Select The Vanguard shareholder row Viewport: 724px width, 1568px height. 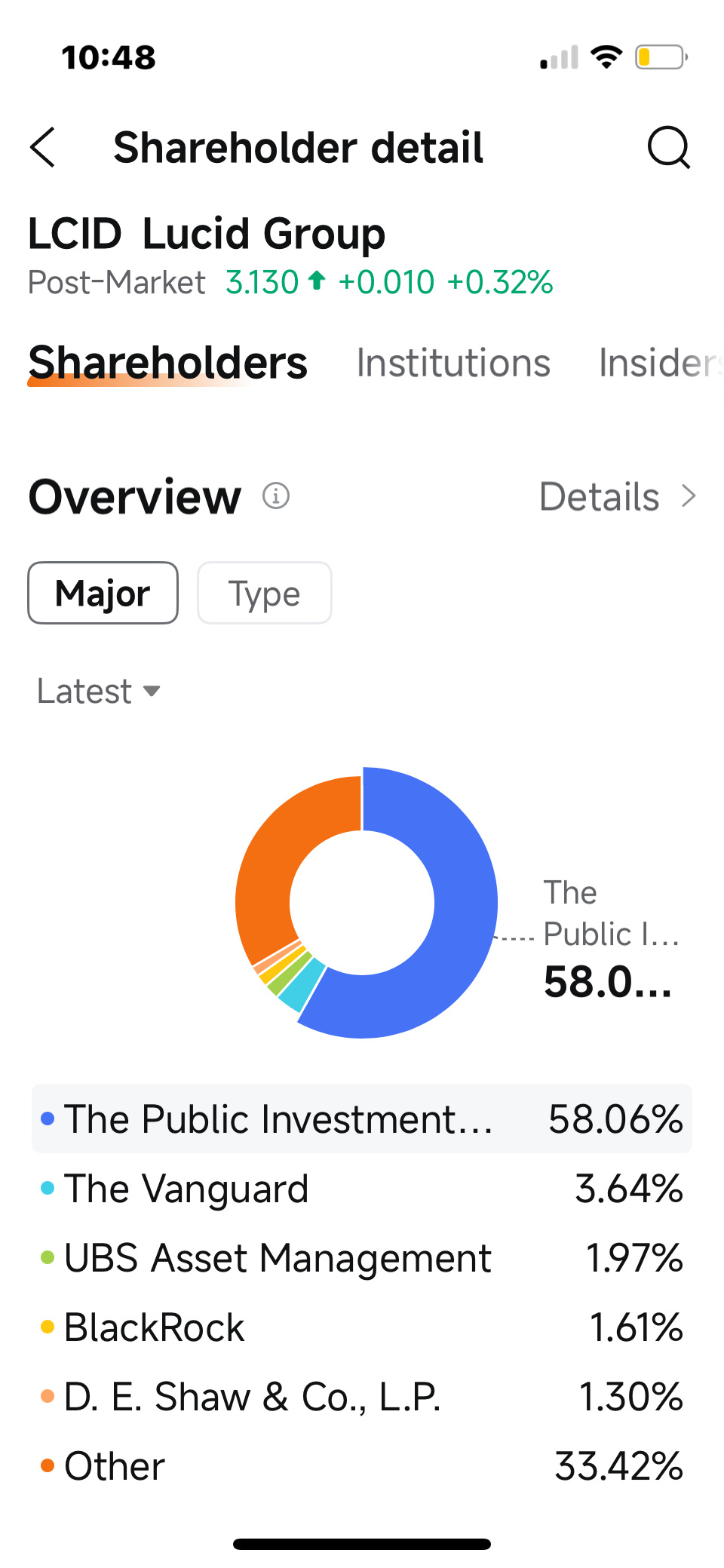(362, 1189)
